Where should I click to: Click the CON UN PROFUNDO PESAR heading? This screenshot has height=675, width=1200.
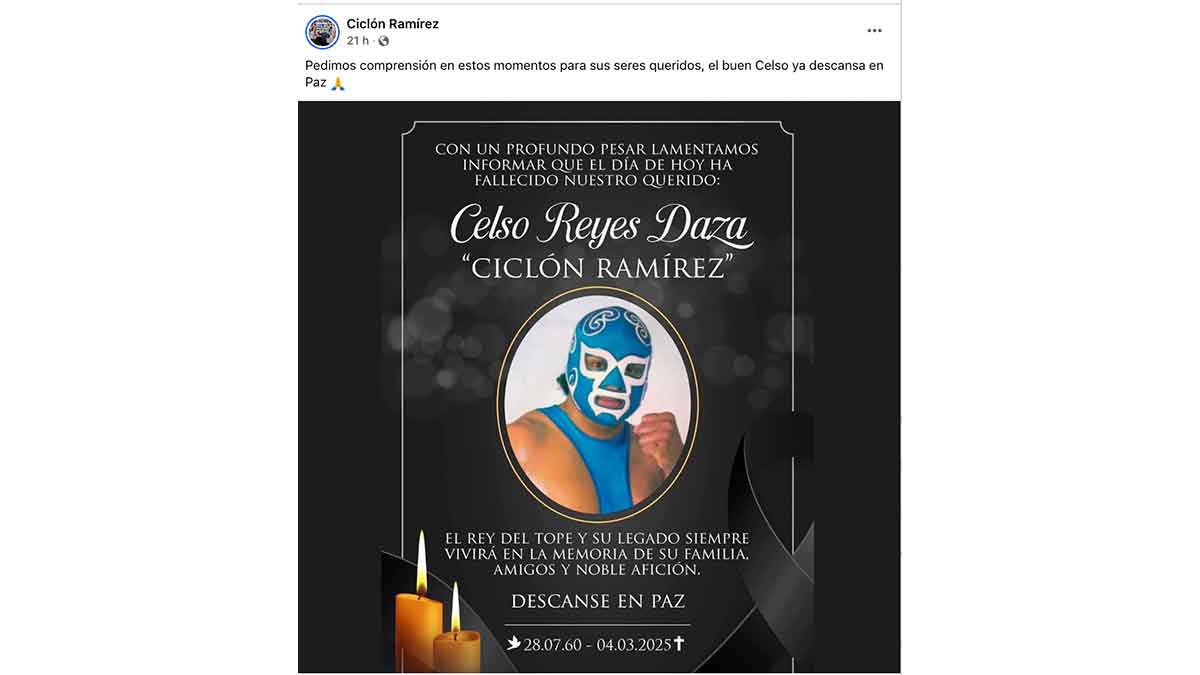[x=597, y=166]
